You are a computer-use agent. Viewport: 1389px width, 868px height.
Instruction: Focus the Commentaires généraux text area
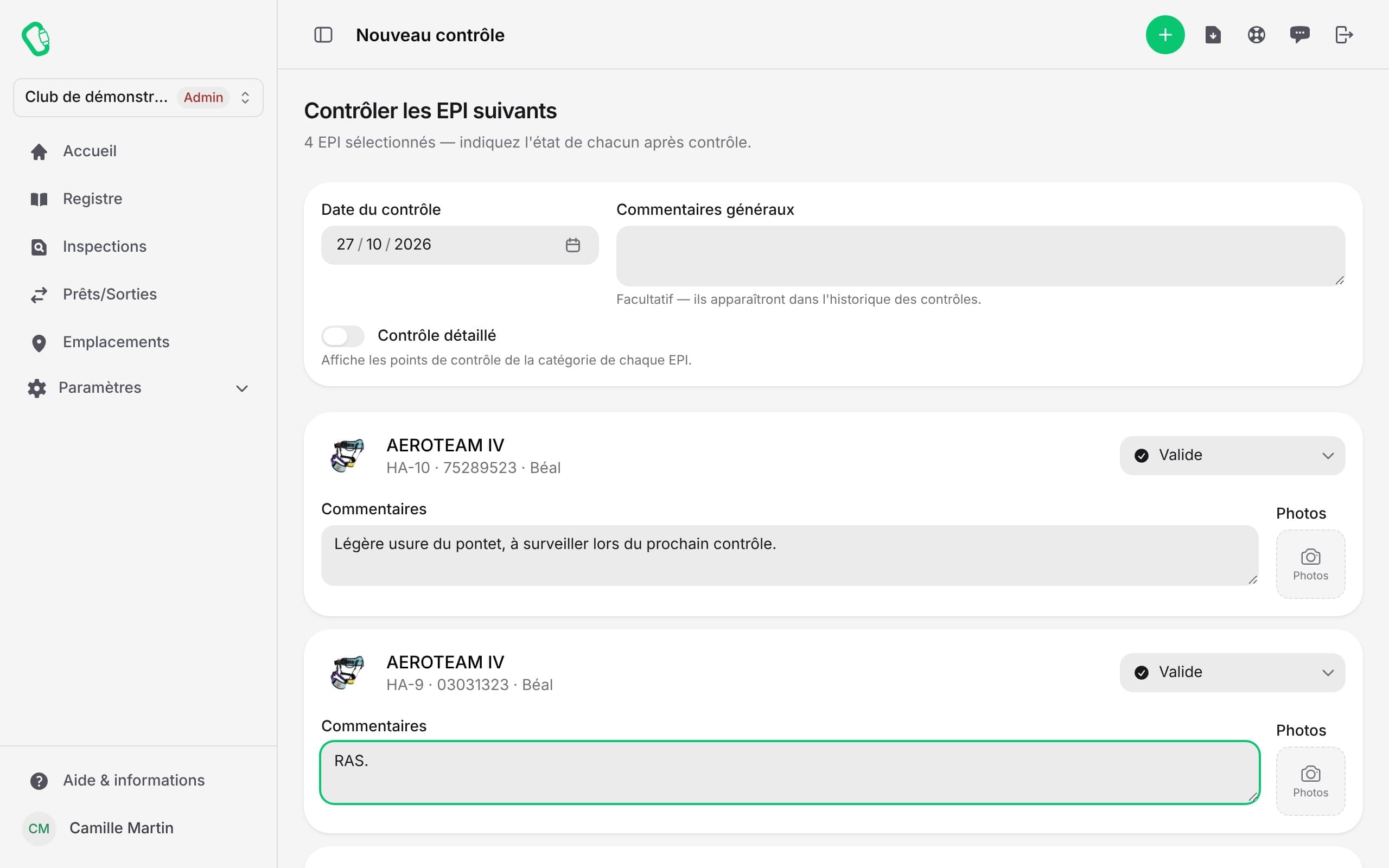(980, 256)
